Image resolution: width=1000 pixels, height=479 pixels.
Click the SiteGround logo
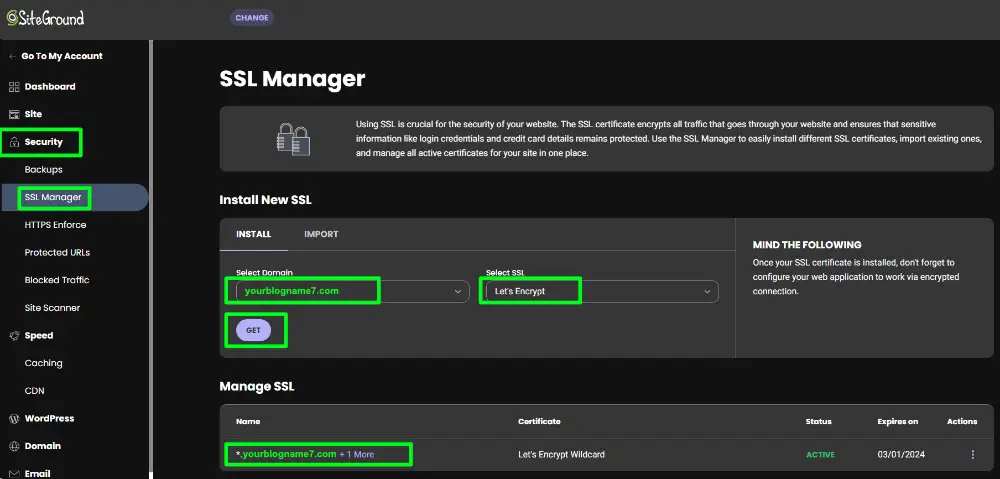[x=45, y=18]
